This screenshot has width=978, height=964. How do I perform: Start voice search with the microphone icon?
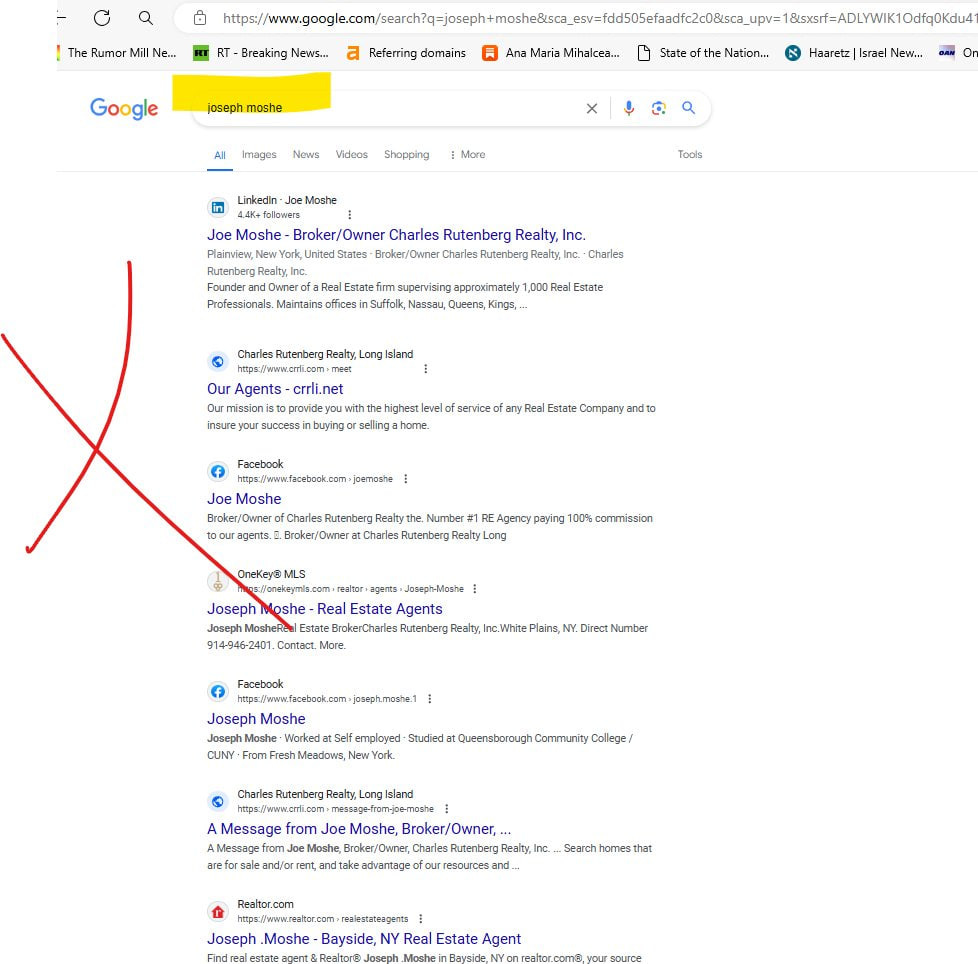tap(629, 108)
